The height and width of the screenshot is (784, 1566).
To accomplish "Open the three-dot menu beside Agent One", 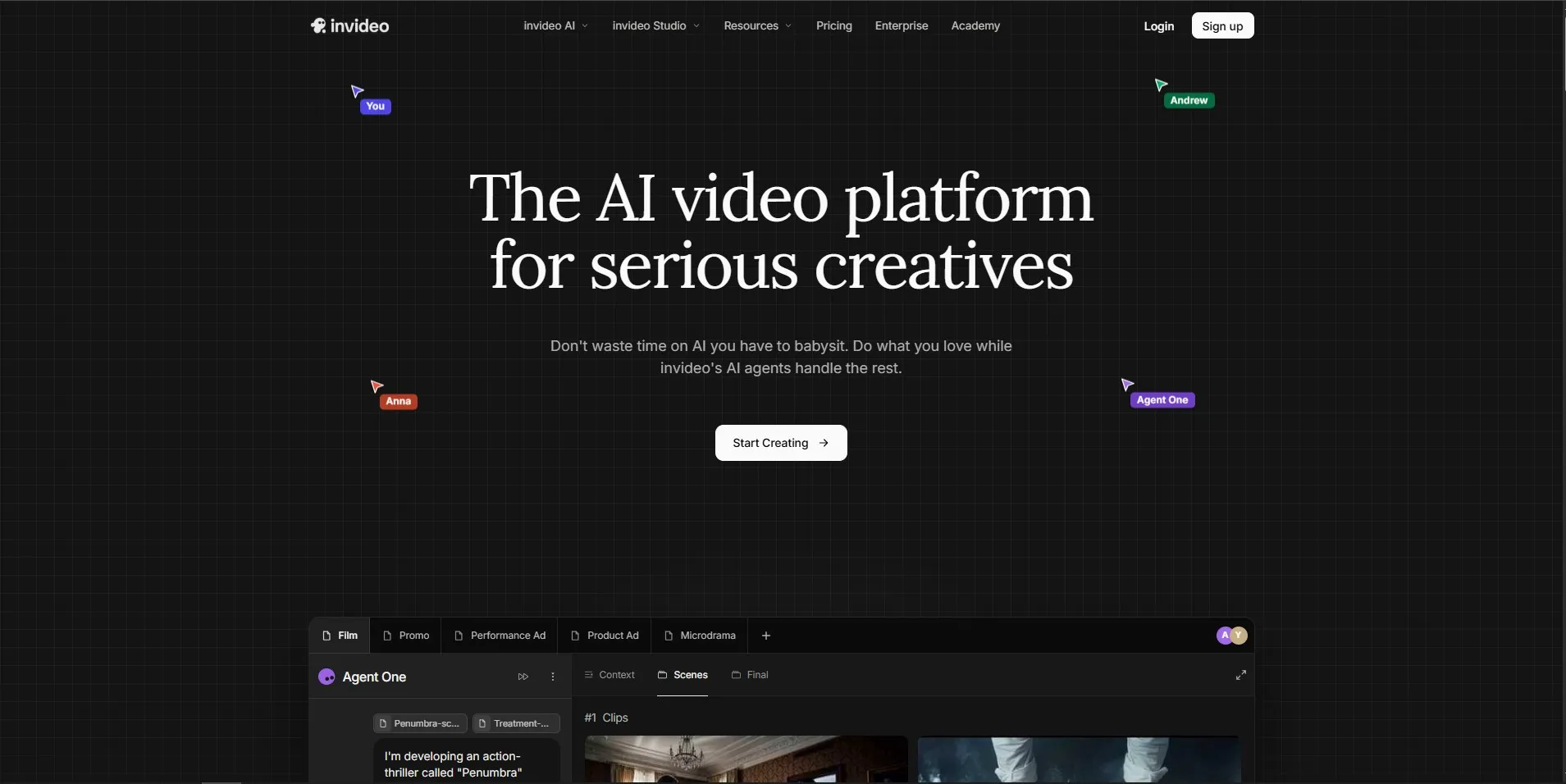I will 553,677.
